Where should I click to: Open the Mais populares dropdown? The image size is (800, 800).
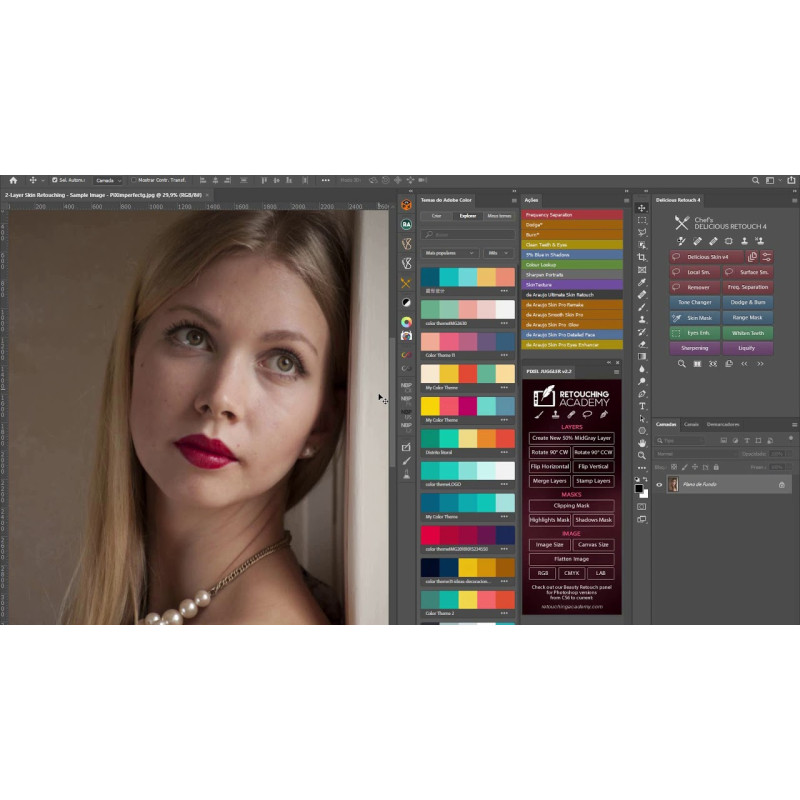[449, 253]
